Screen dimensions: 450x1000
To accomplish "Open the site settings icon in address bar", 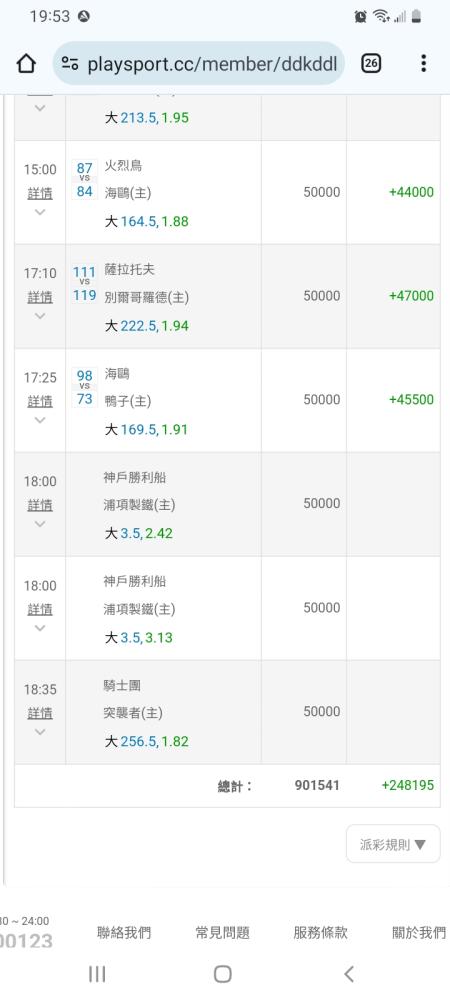I will [70, 63].
